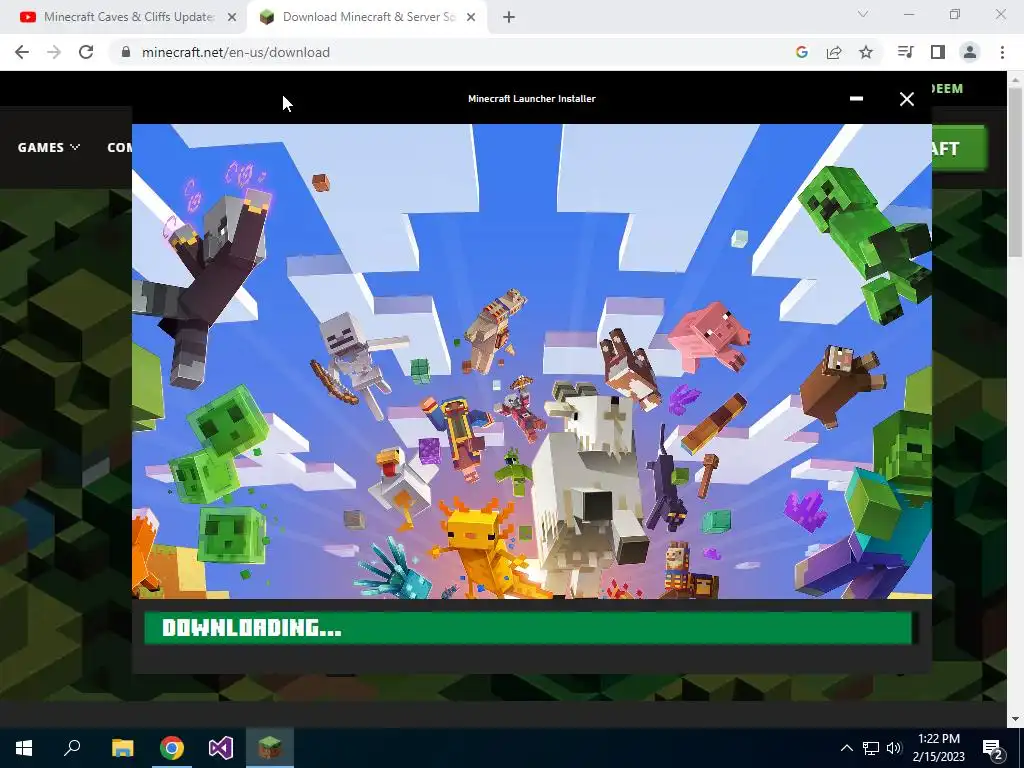Open the network status tray icon
This screenshot has height=768, width=1024.
pyautogui.click(x=871, y=748)
